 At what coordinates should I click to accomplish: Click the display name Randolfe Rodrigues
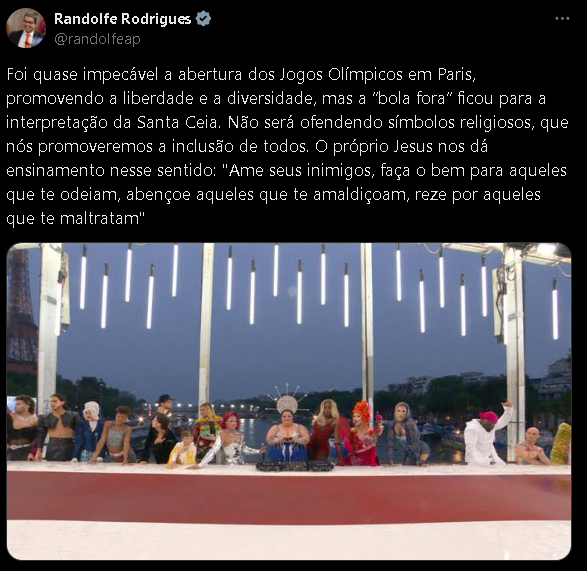122,19
